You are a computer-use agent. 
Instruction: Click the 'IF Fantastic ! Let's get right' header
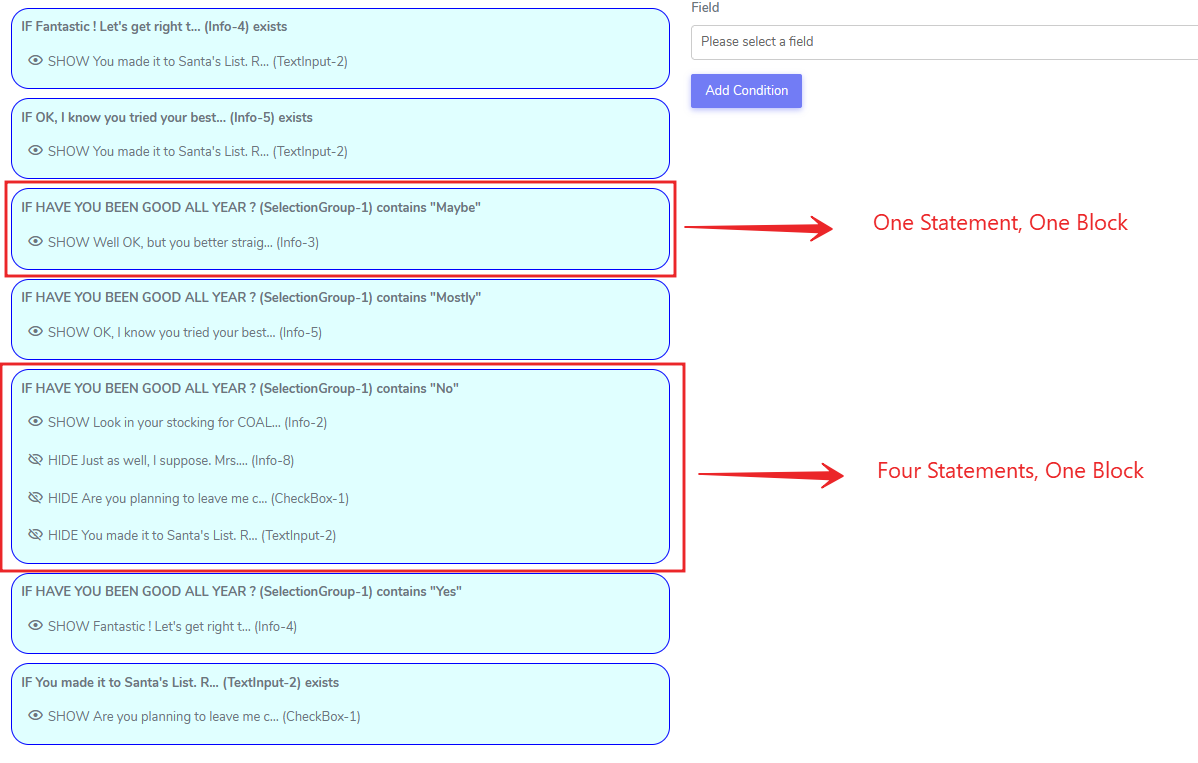tap(154, 26)
